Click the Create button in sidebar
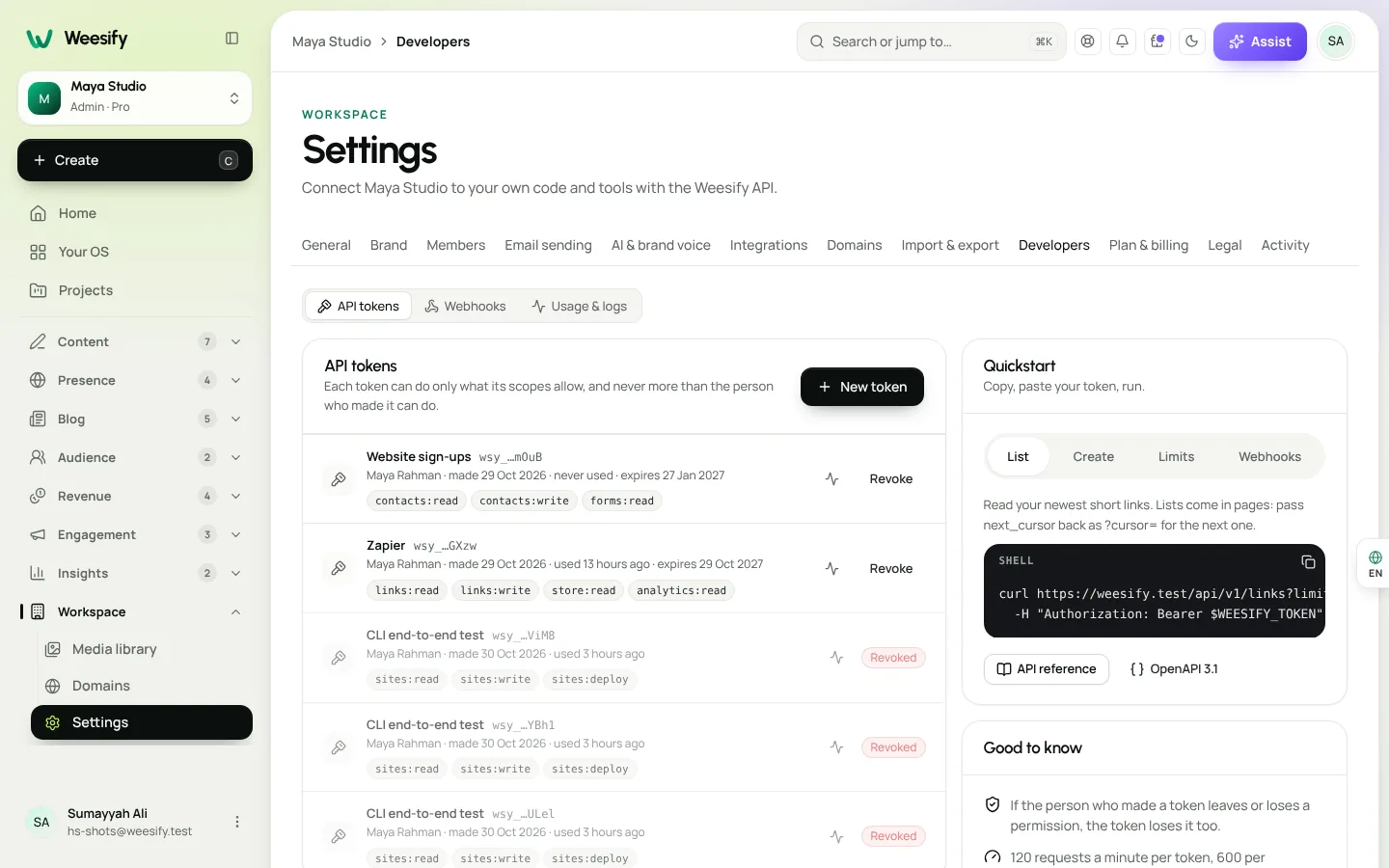Image resolution: width=1389 pixels, height=868 pixels. tap(135, 160)
